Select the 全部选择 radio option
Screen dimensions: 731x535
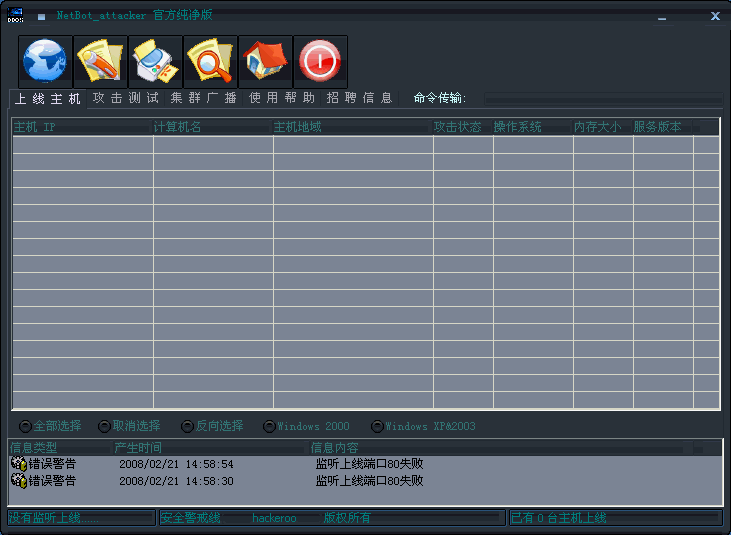[26, 426]
